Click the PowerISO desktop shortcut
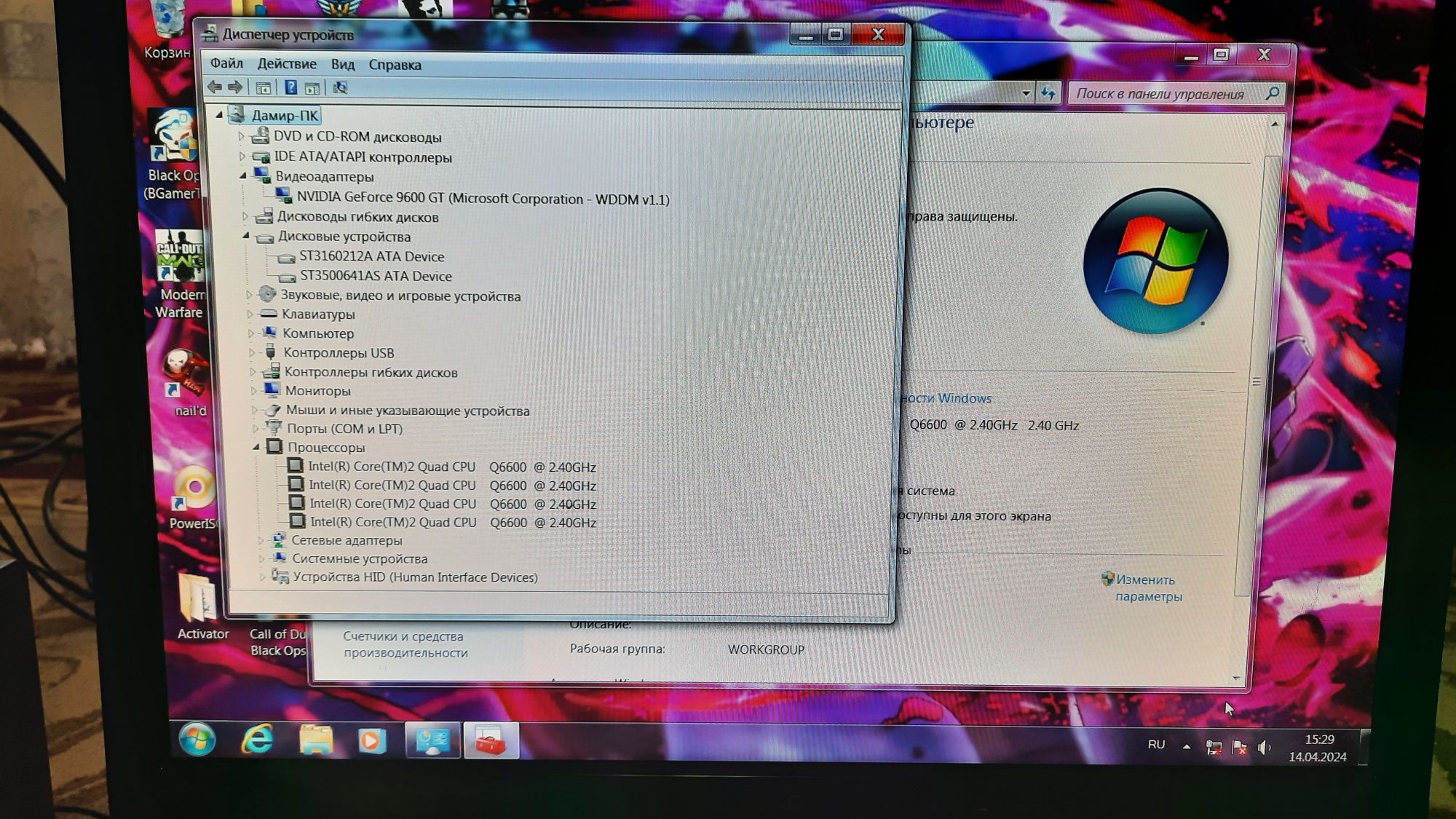 tap(193, 499)
